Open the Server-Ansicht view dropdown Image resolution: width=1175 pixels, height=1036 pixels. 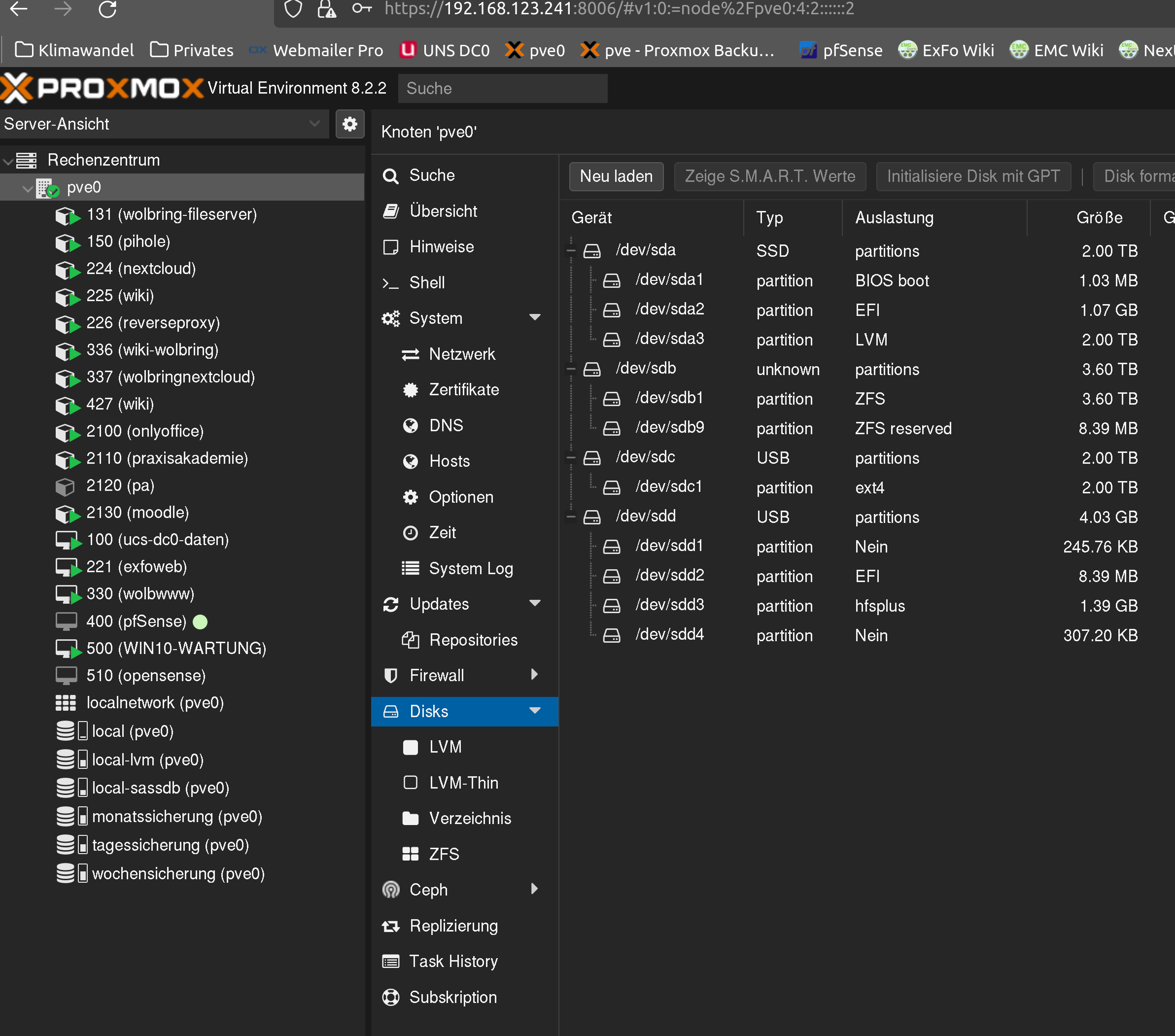(165, 124)
